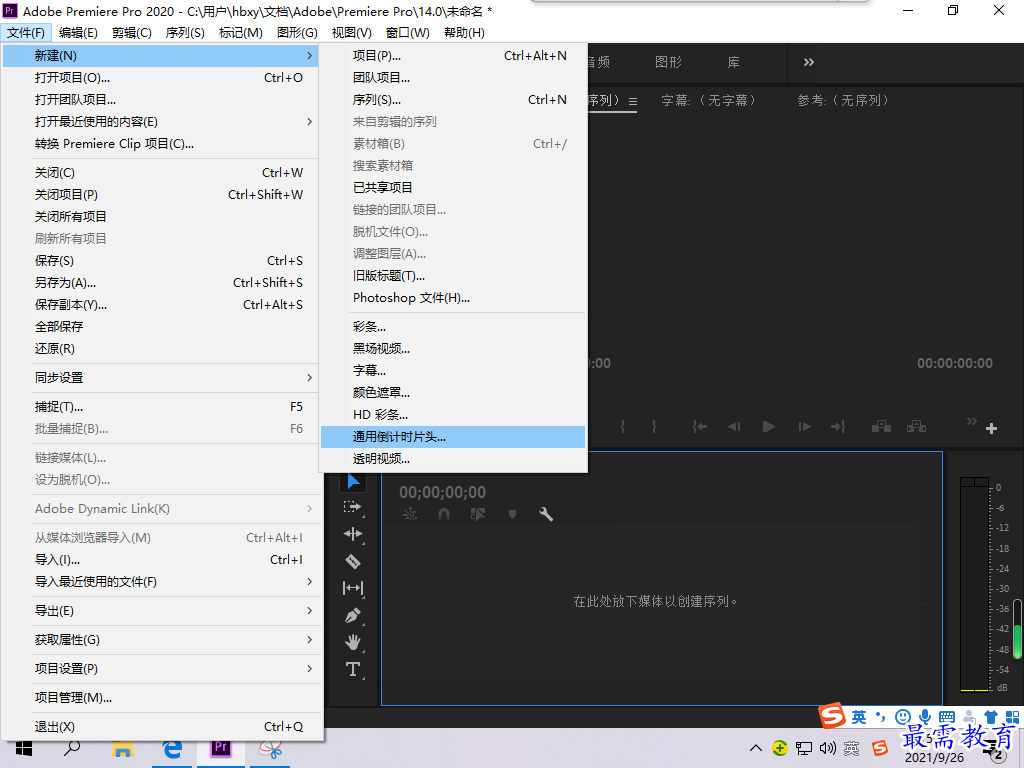
Task: Toggle linked selection in timeline
Action: coord(477,515)
